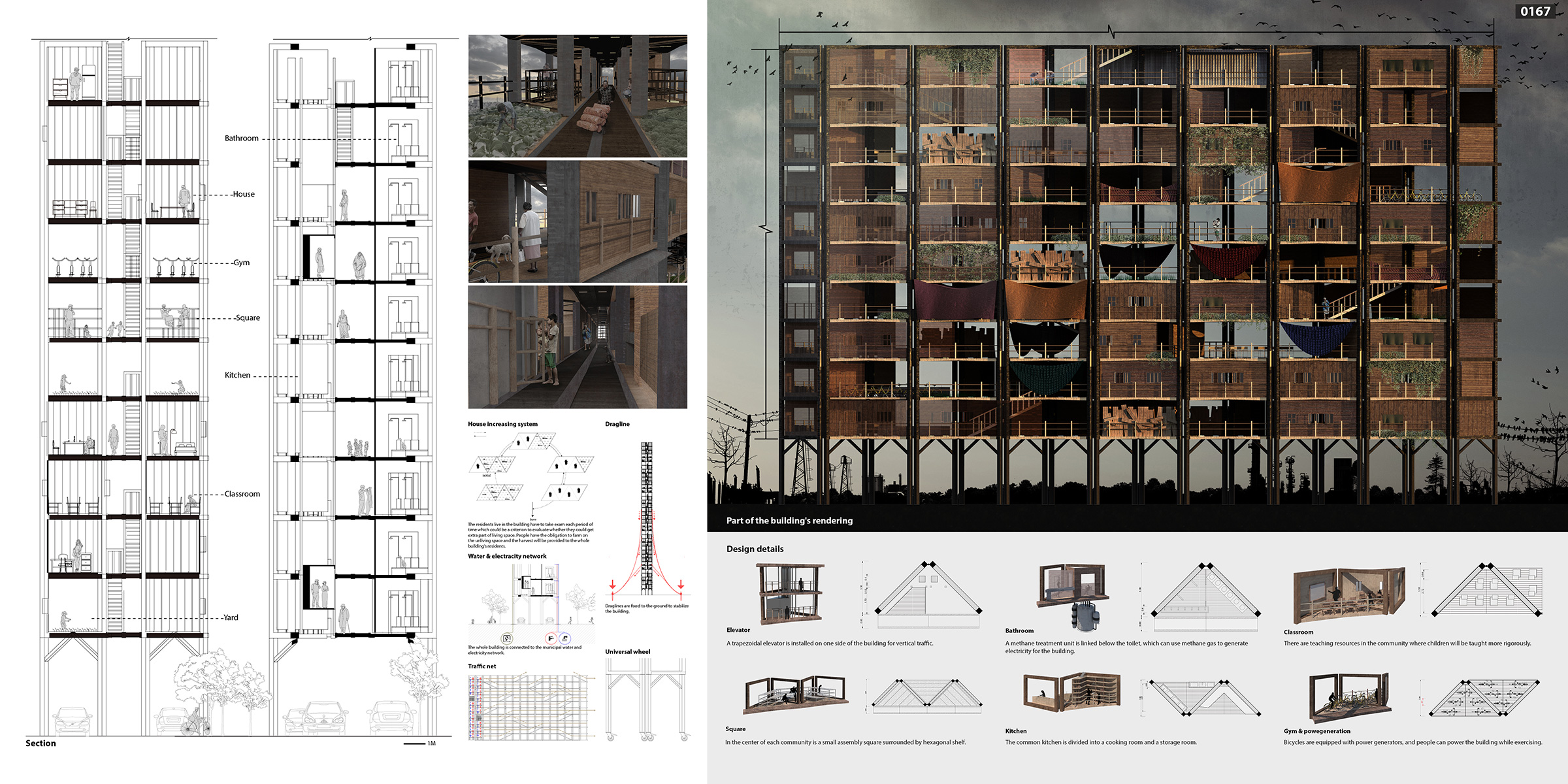Click the 0167 number badge
Screen dimensions: 1568x784
click(1535, 11)
